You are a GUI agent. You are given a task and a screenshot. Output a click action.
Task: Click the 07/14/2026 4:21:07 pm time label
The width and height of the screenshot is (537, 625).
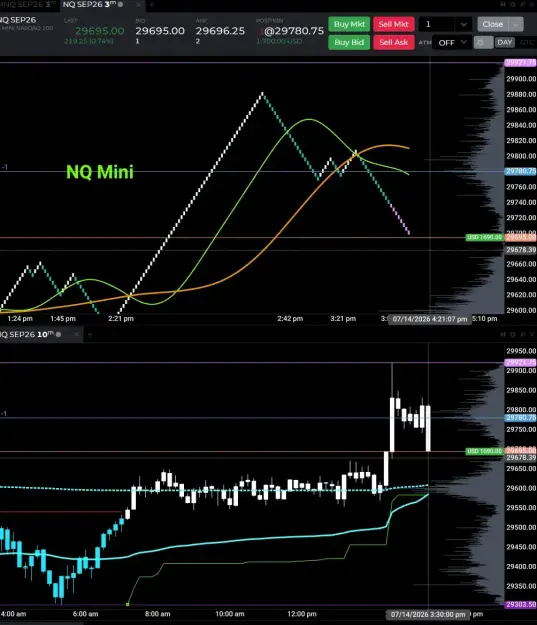click(x=429, y=319)
